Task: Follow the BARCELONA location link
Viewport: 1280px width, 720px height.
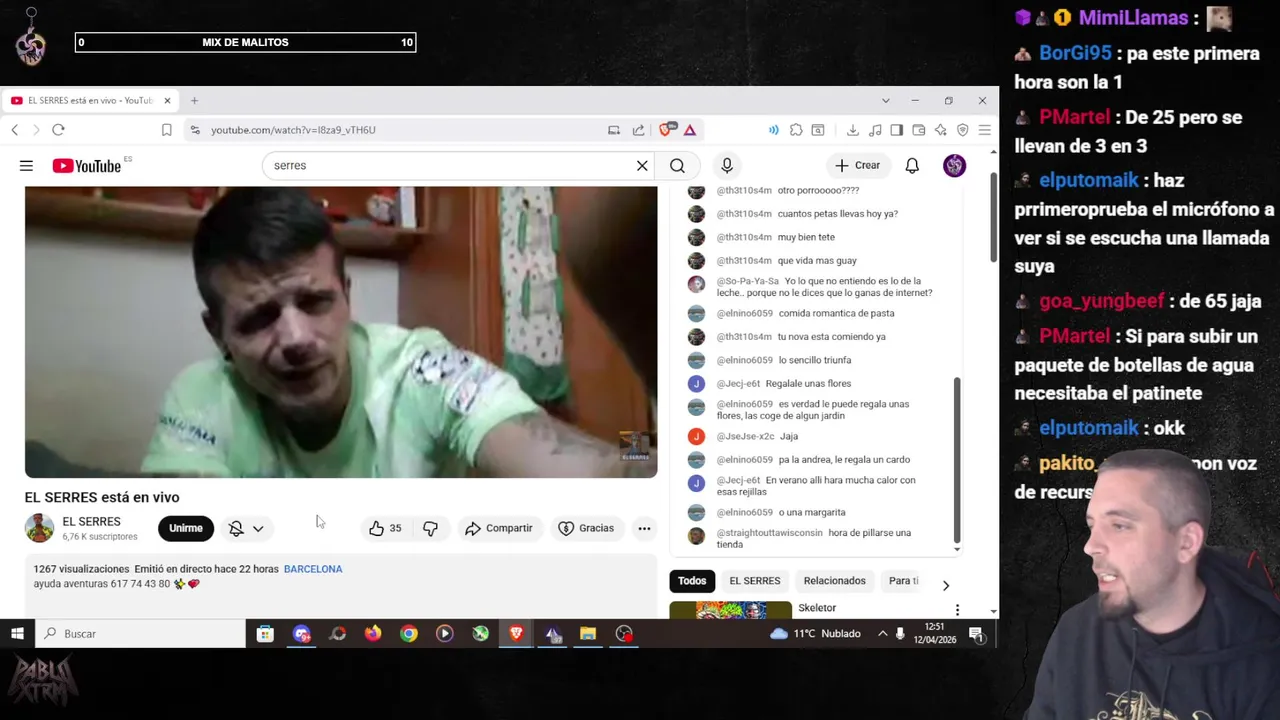Action: 313,569
